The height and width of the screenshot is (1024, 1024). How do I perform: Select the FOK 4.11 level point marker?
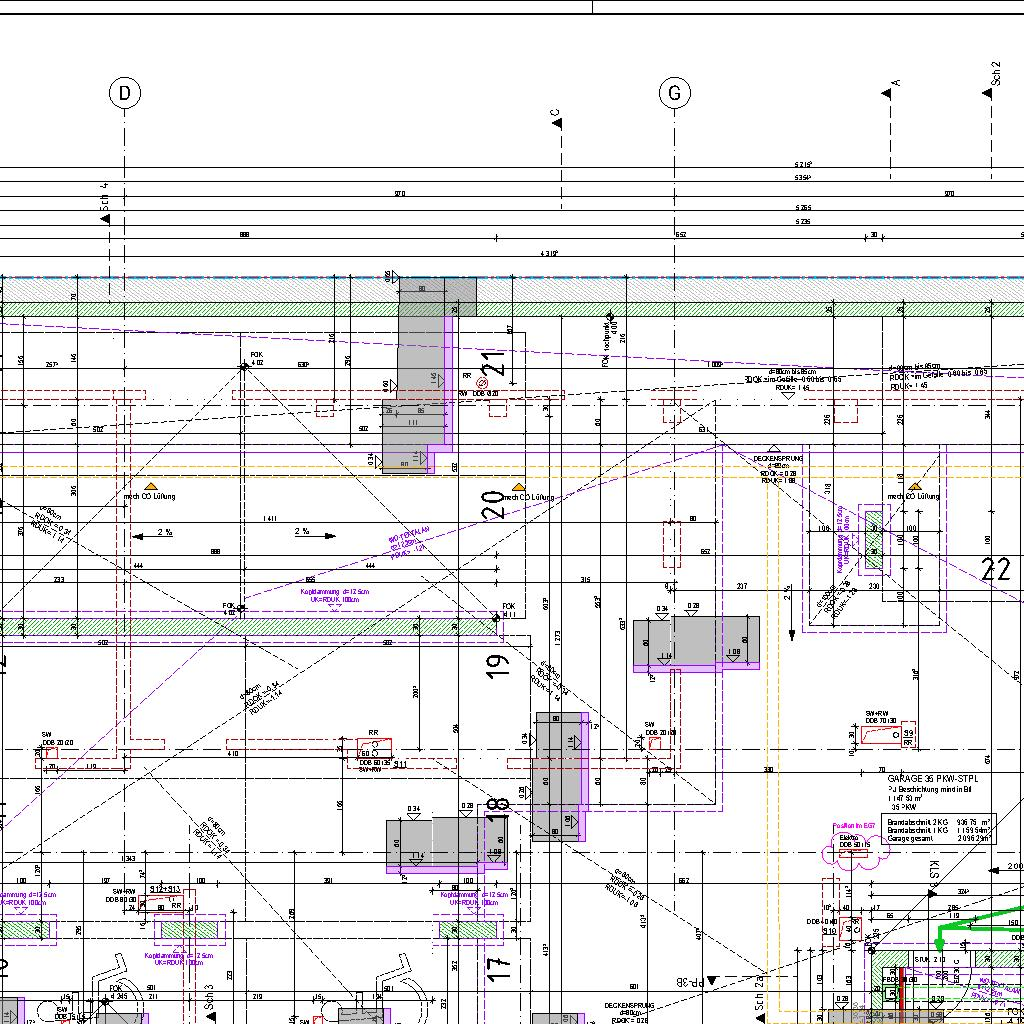pos(496,617)
